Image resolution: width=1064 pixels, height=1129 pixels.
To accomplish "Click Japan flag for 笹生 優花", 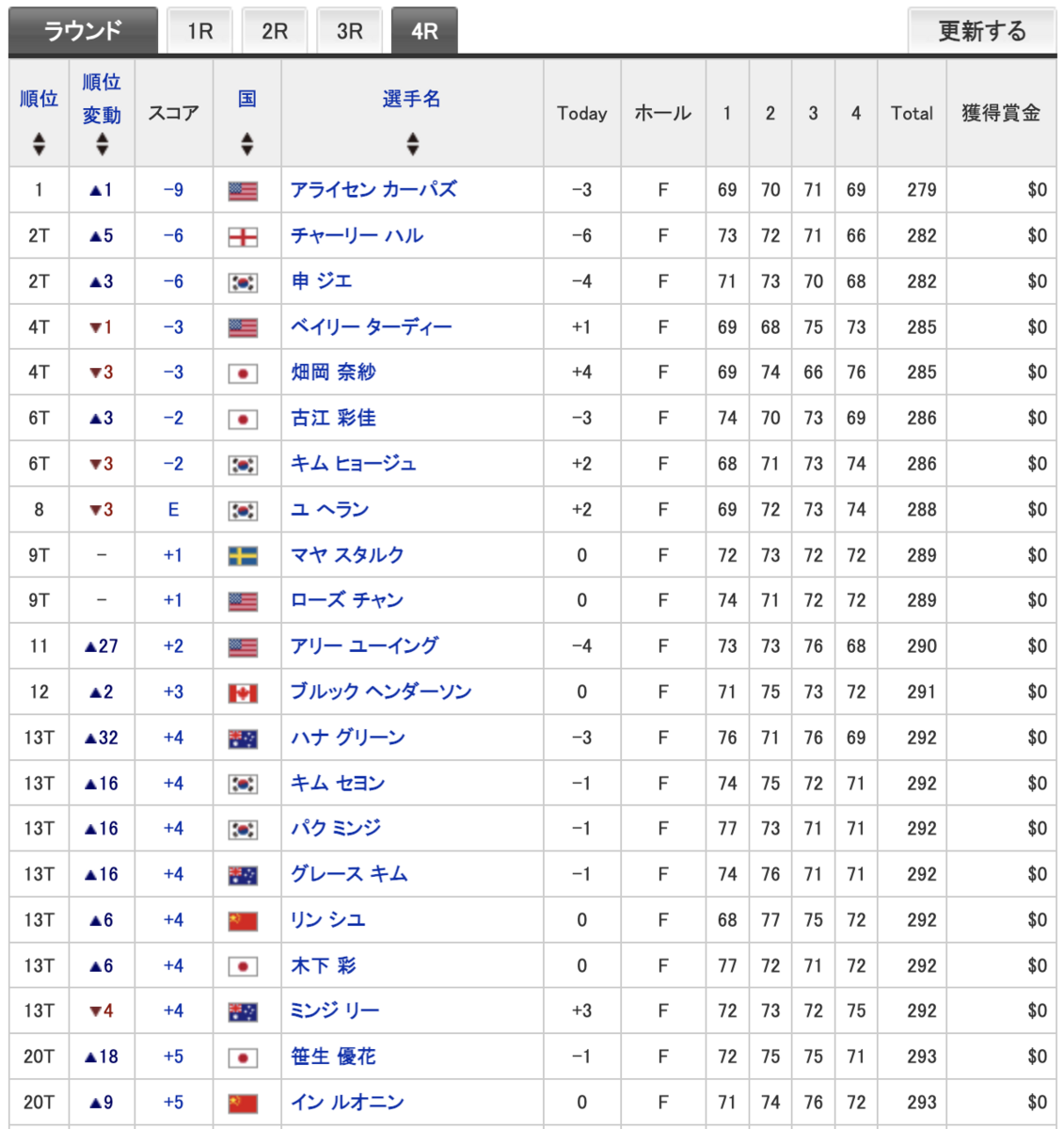I will tap(243, 1058).
